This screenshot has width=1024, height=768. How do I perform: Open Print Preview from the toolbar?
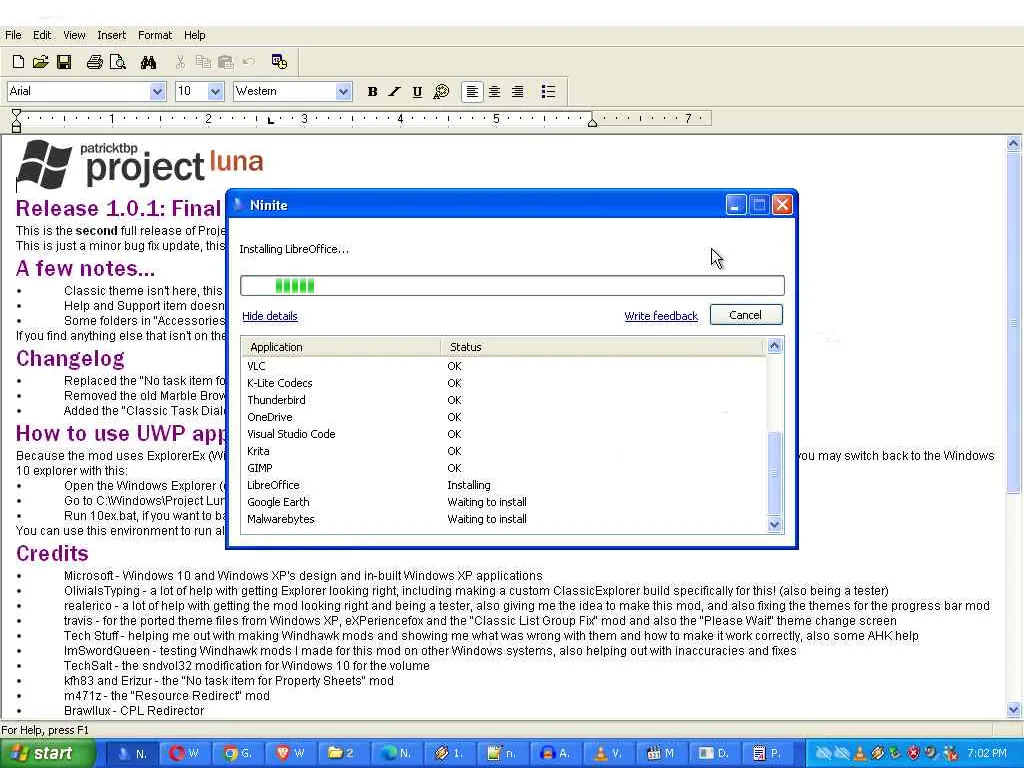118,62
